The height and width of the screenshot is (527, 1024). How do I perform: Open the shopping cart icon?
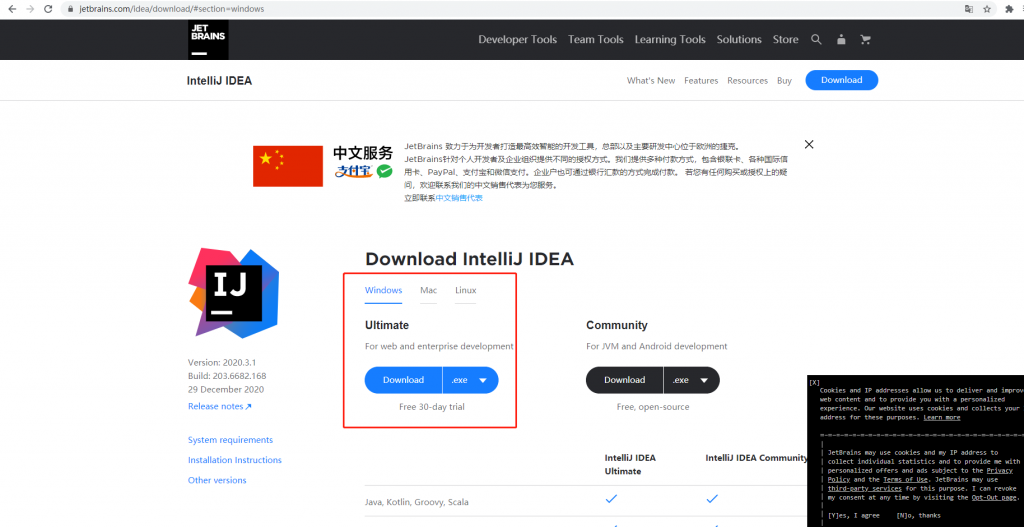tap(866, 39)
